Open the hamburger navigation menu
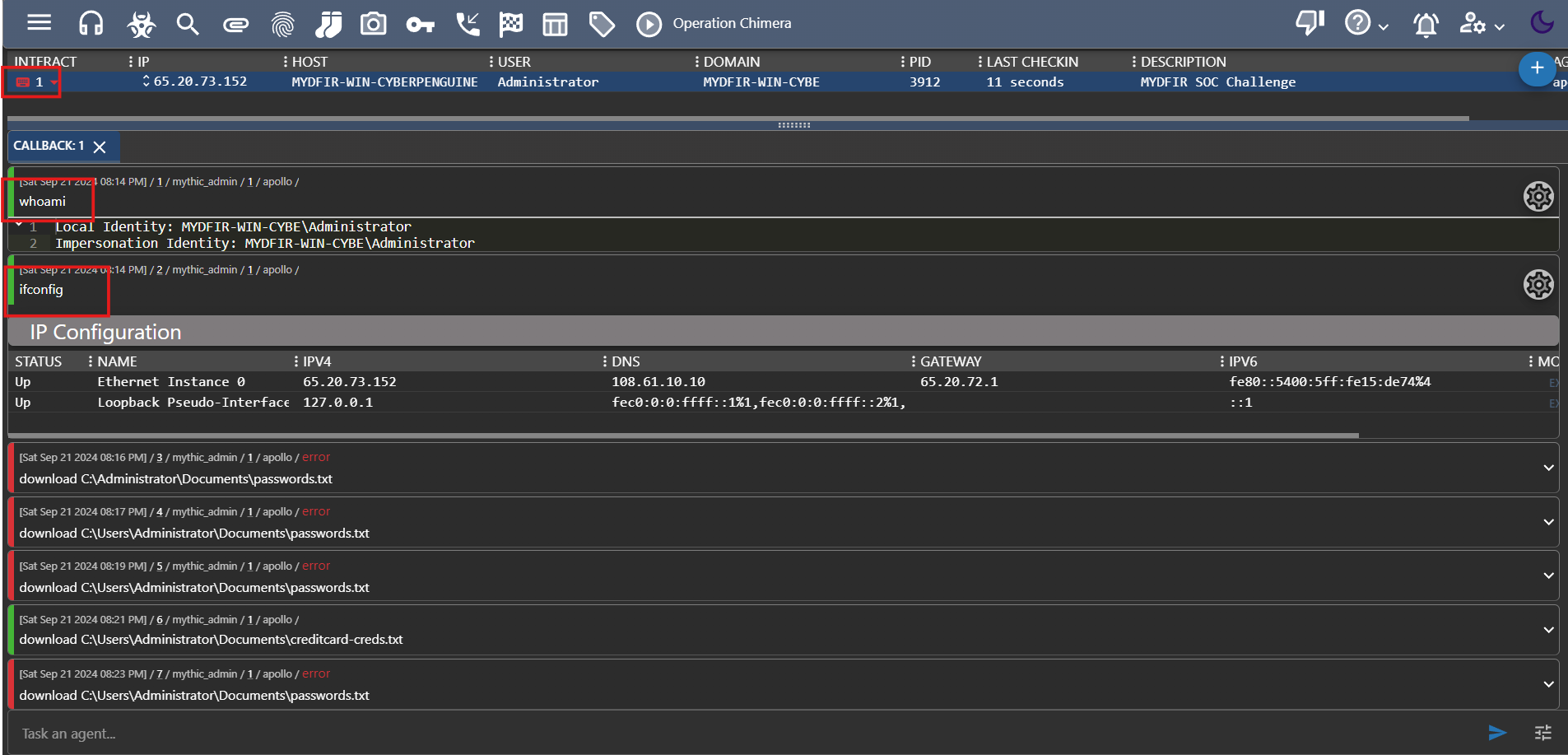Viewport: 1568px width, 755px height. pyautogui.click(x=39, y=23)
